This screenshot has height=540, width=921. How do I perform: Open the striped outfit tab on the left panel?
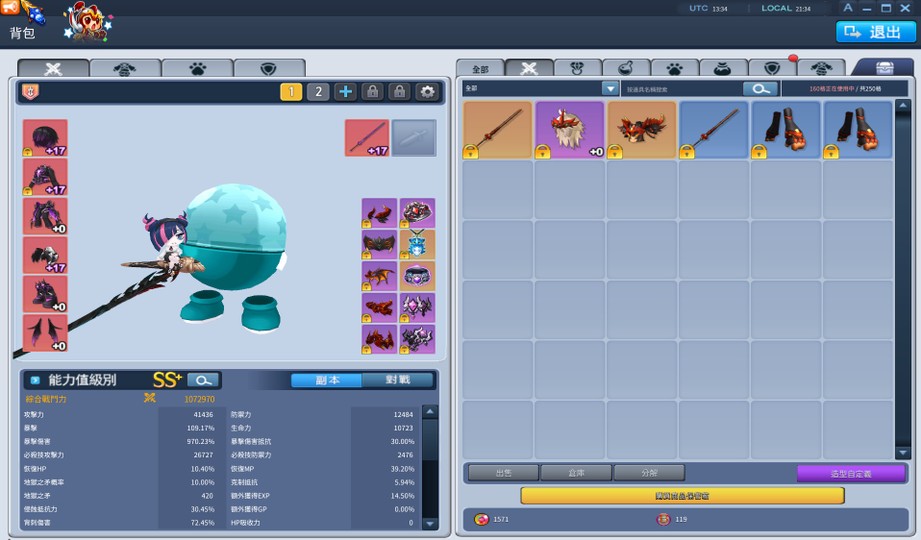point(125,68)
